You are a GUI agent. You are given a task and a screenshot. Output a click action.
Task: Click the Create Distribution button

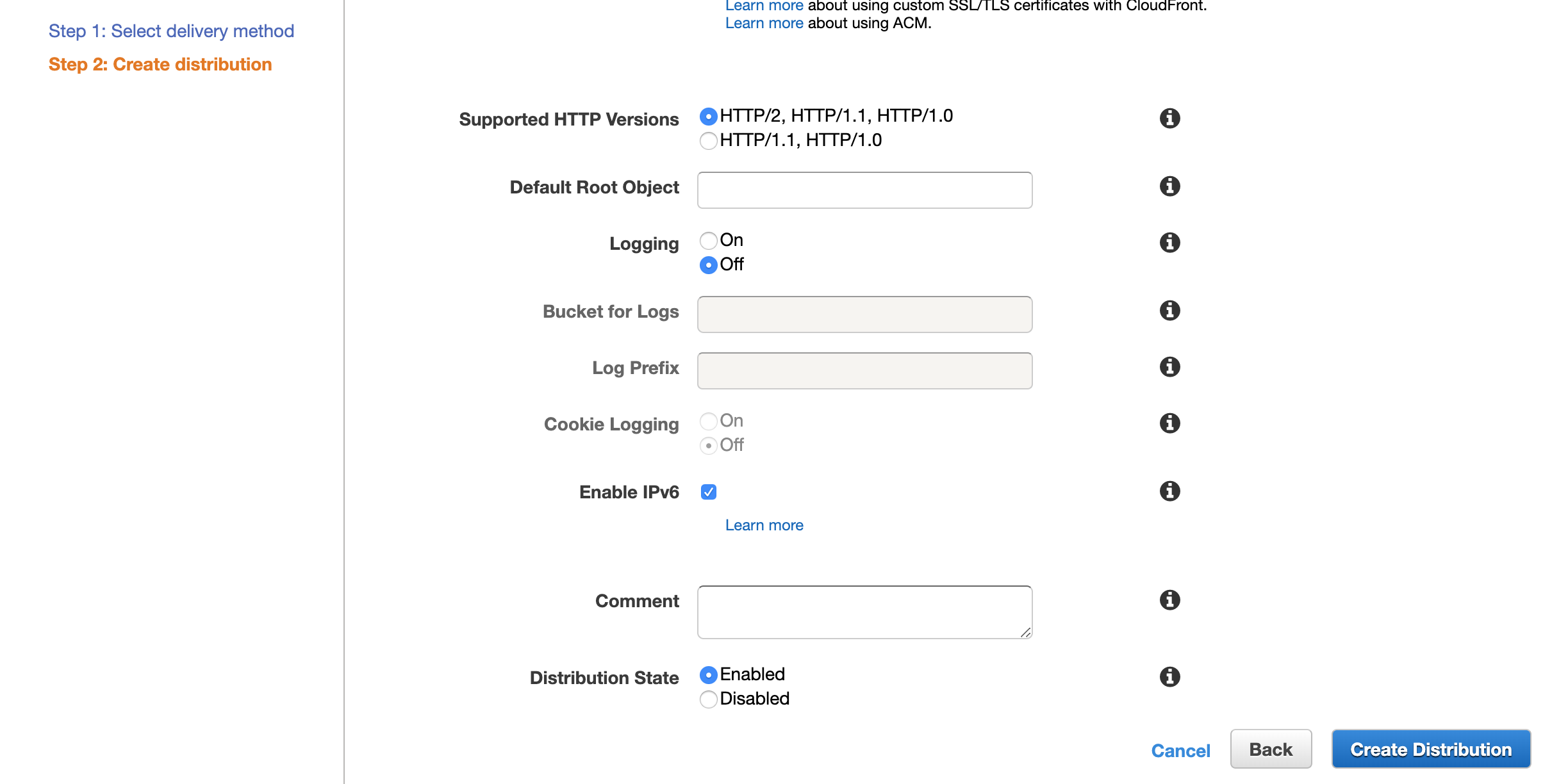click(x=1430, y=749)
